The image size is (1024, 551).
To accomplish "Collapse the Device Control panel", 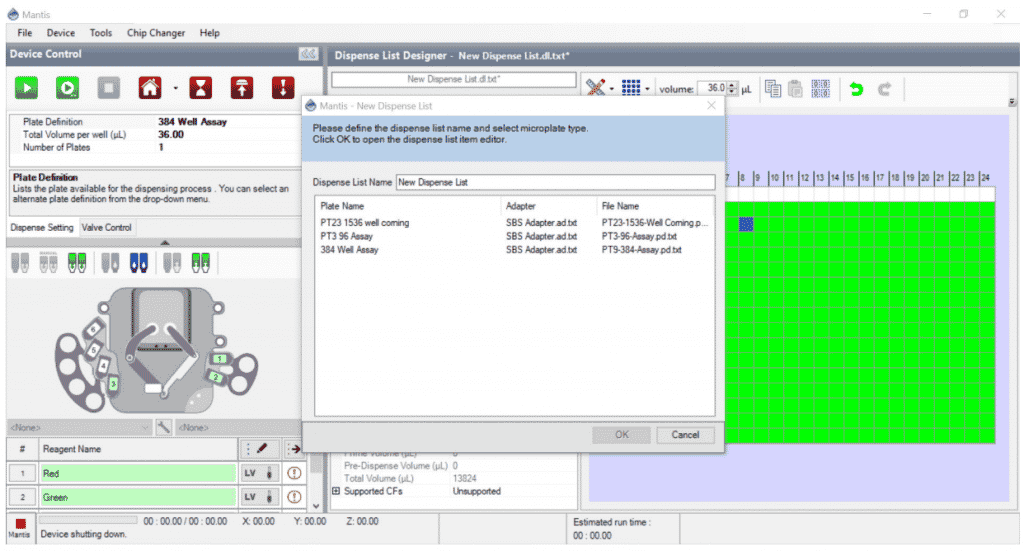I will pyautogui.click(x=308, y=54).
